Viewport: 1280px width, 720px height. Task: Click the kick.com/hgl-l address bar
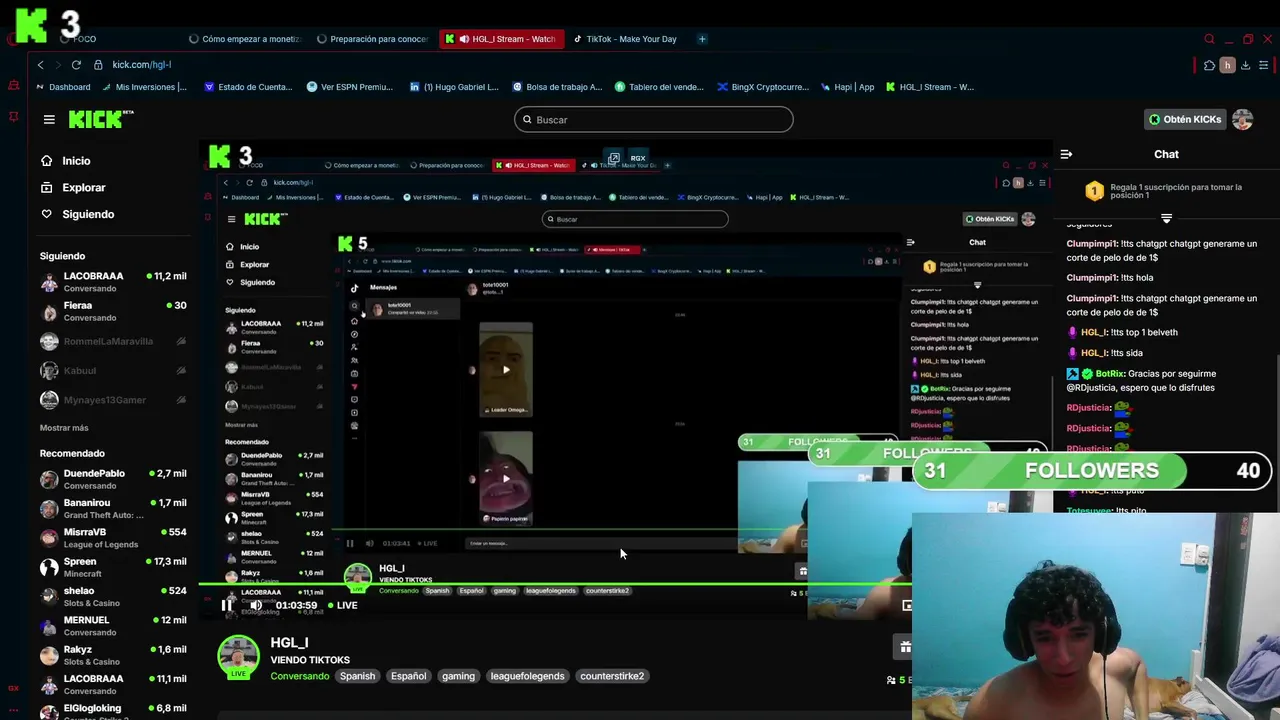(141, 65)
